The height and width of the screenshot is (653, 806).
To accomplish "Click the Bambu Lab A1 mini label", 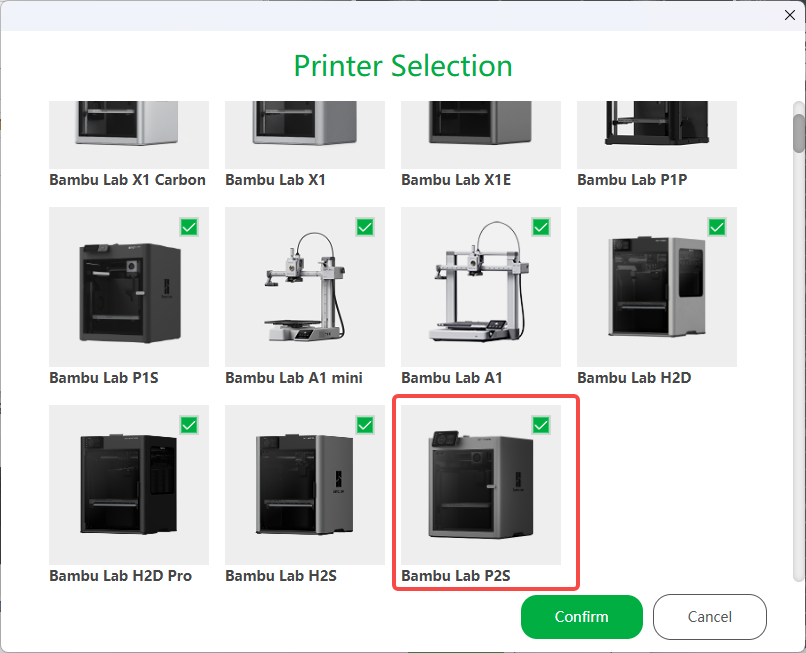I will pyautogui.click(x=294, y=378).
